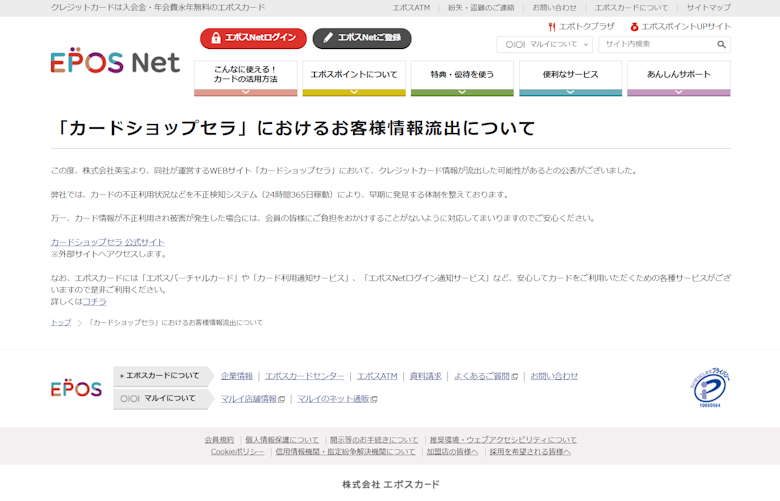Open 個人情報保護について link

click(282, 440)
